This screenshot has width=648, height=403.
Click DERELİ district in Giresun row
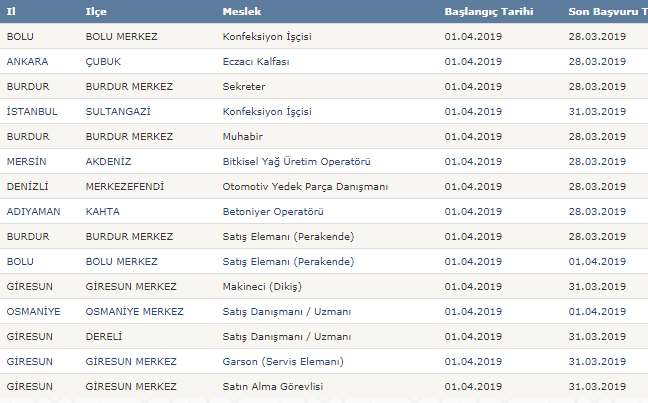click(x=104, y=336)
